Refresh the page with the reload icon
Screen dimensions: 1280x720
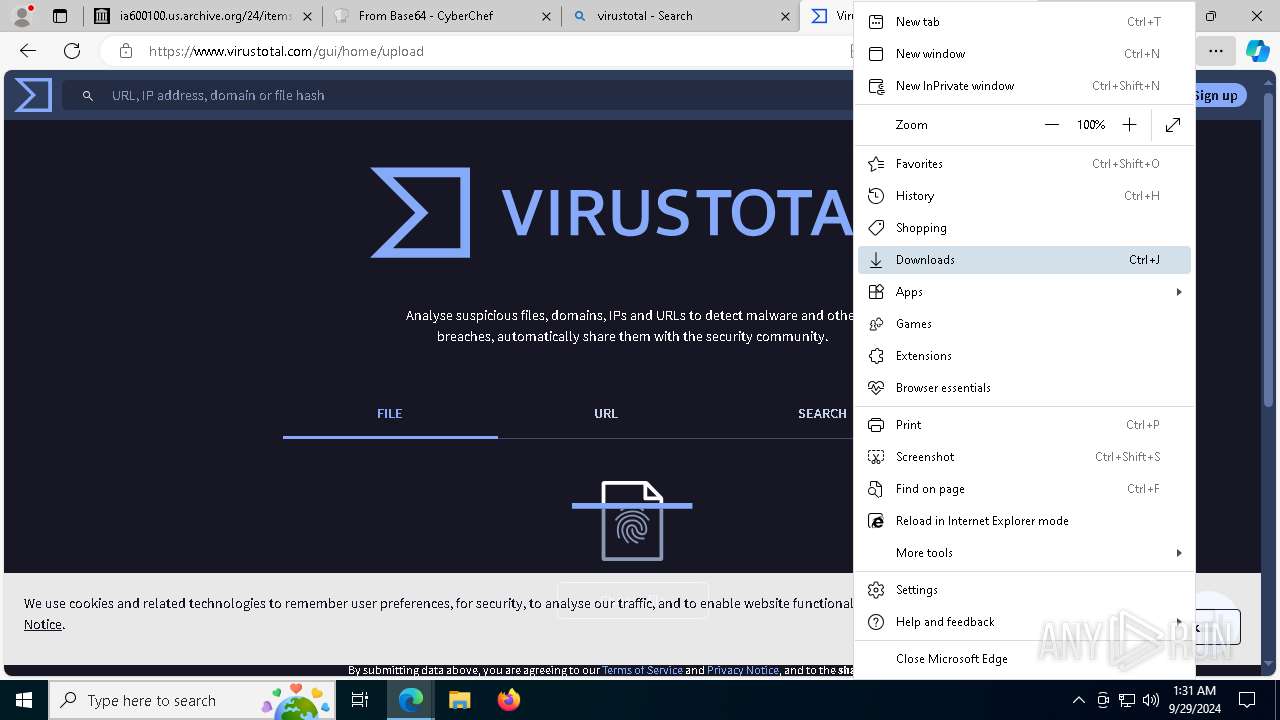coord(72,51)
